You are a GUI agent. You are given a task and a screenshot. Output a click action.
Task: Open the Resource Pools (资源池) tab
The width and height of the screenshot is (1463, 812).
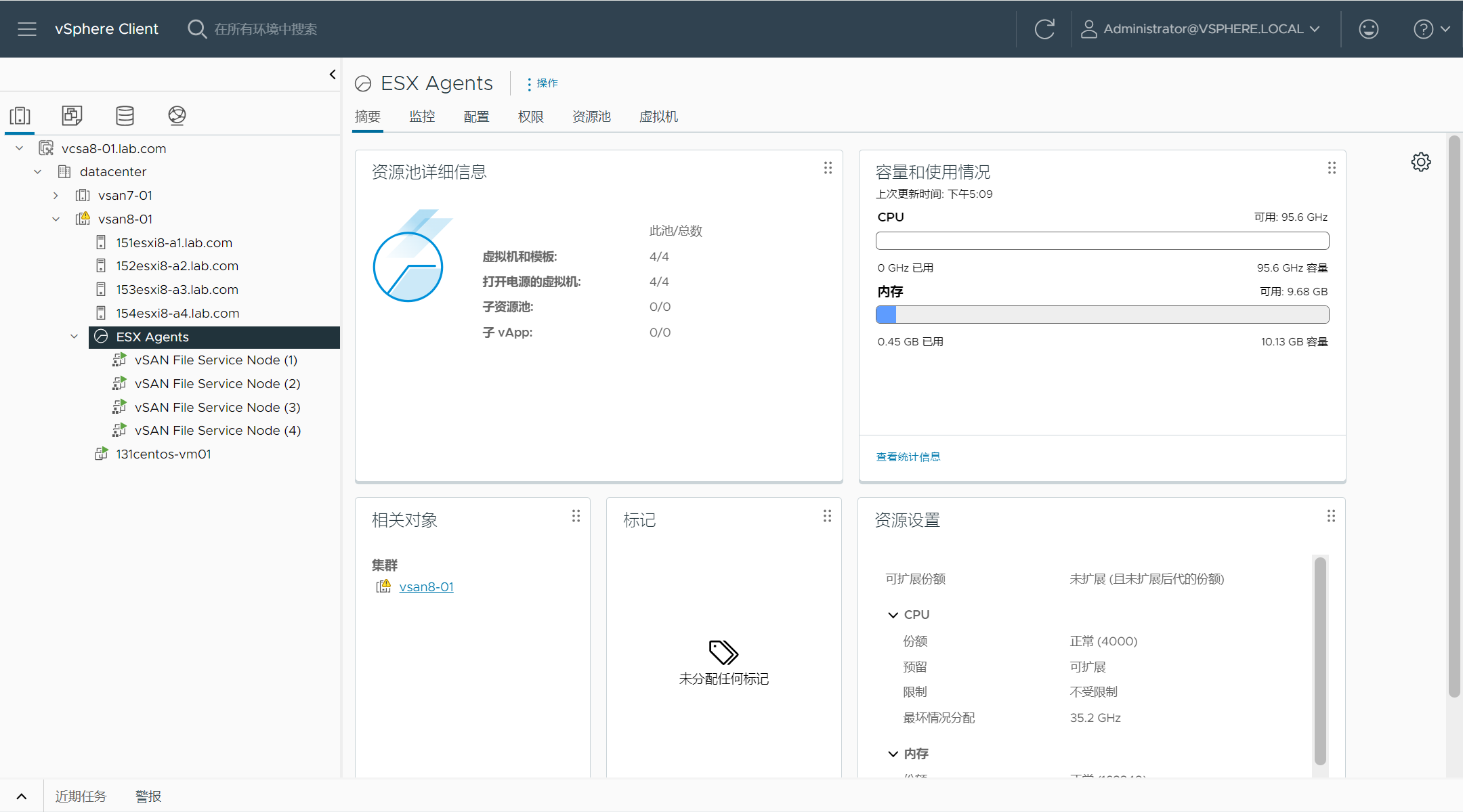coord(591,116)
